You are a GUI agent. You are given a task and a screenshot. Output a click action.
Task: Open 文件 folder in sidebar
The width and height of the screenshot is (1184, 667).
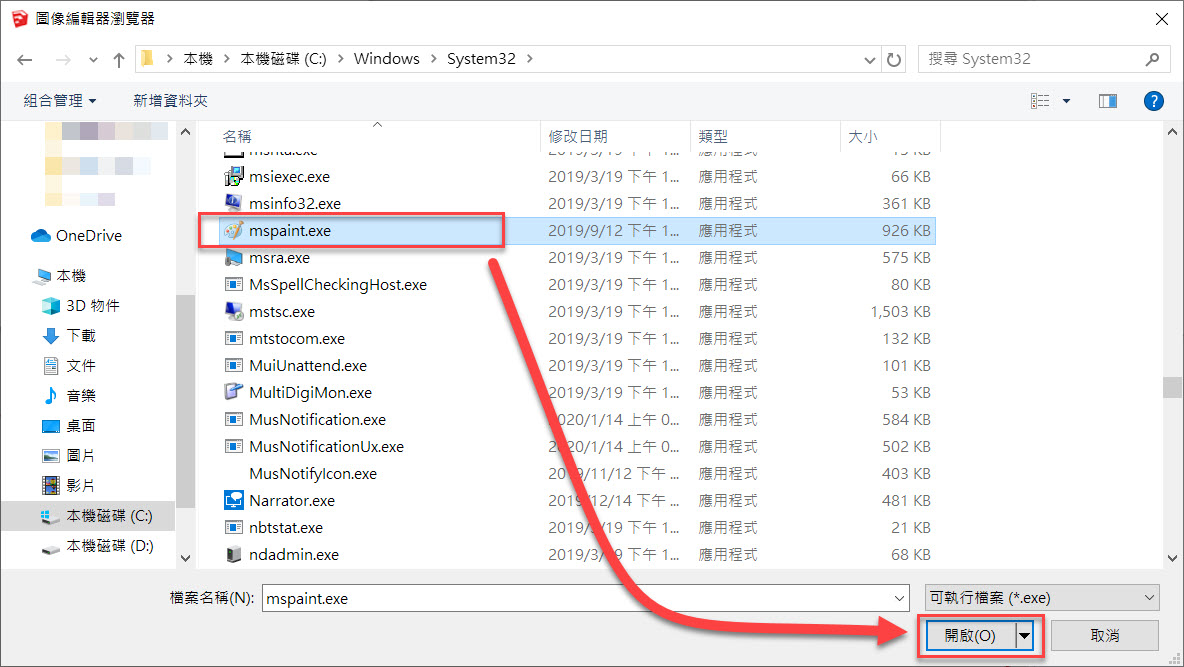point(69,366)
